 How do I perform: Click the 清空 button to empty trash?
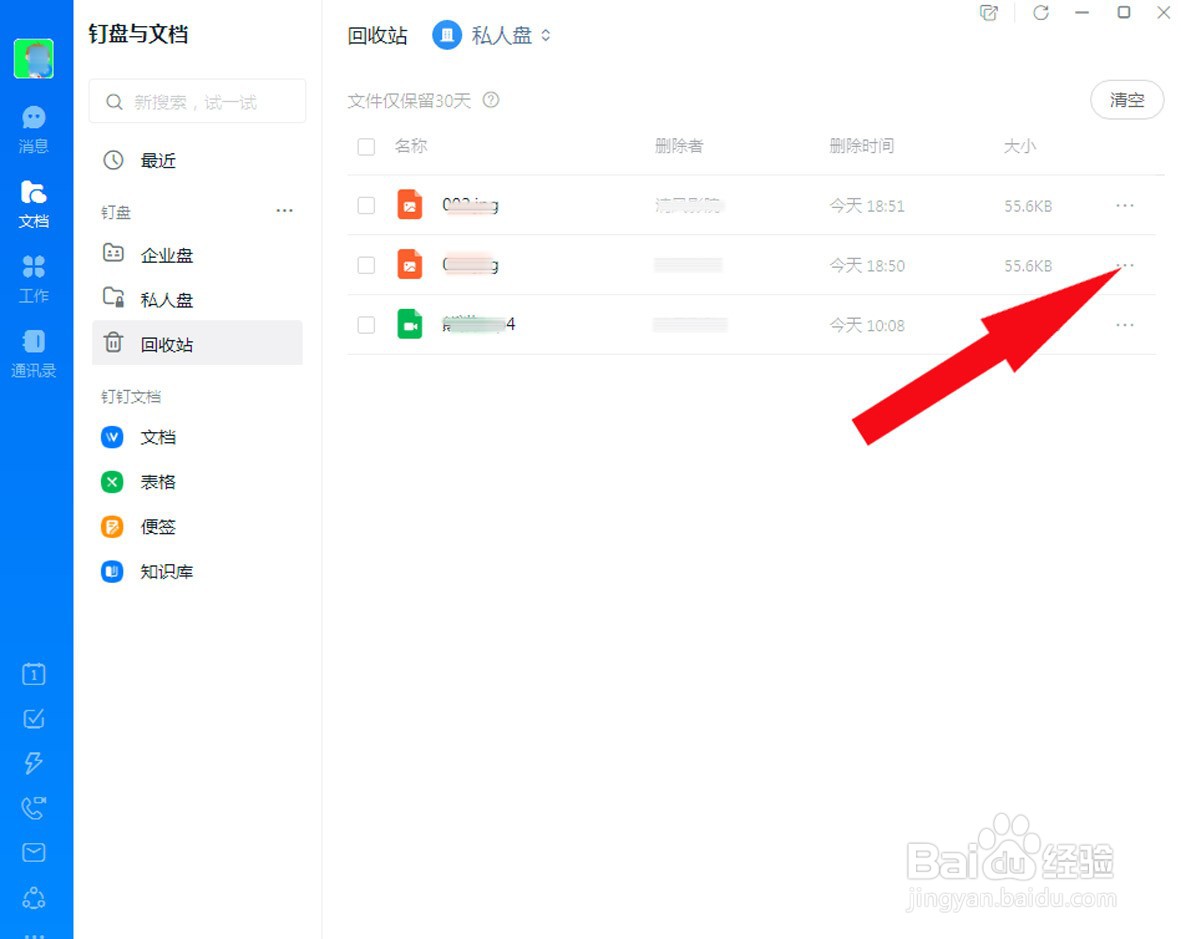point(1127,100)
